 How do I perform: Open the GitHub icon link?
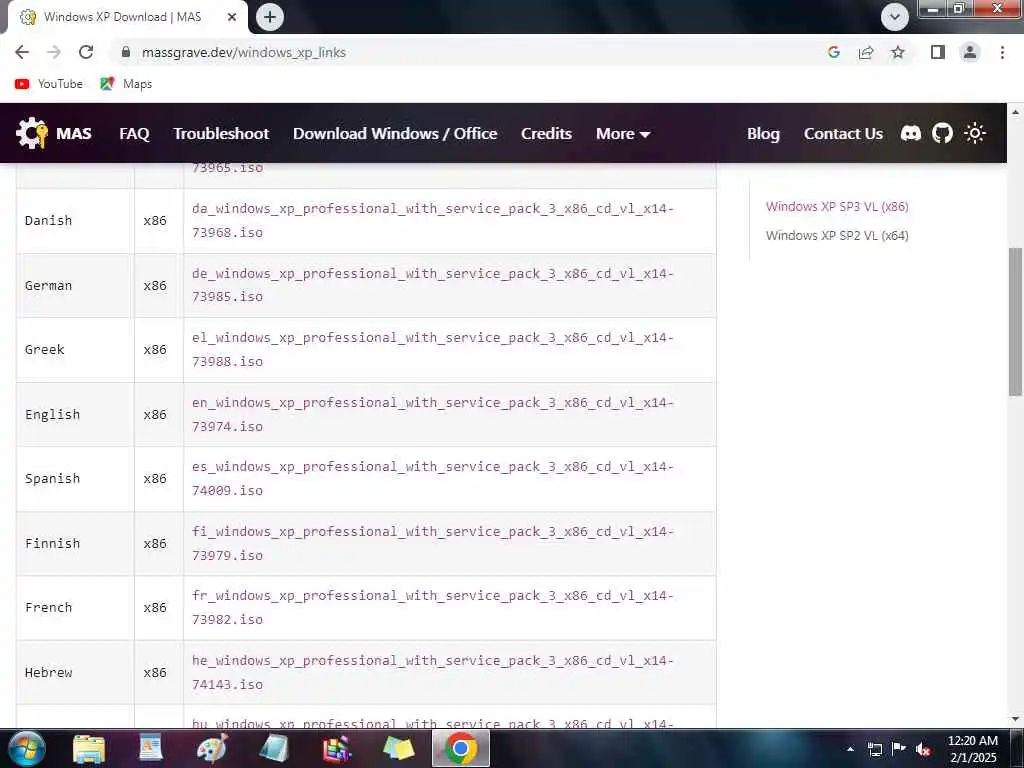pyautogui.click(x=942, y=133)
